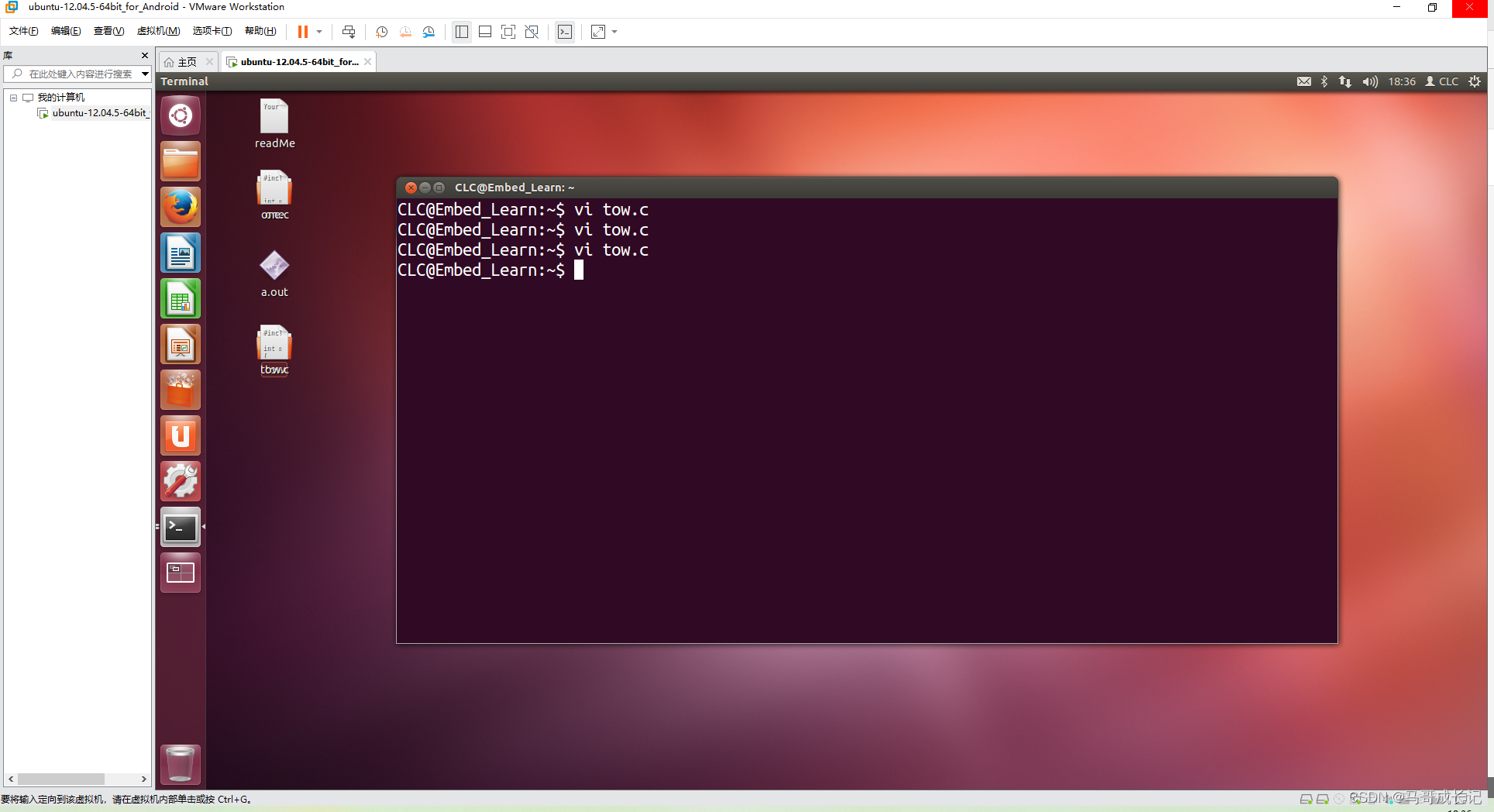Open the snapshot manager icon
1494x812 pixels.
point(429,32)
